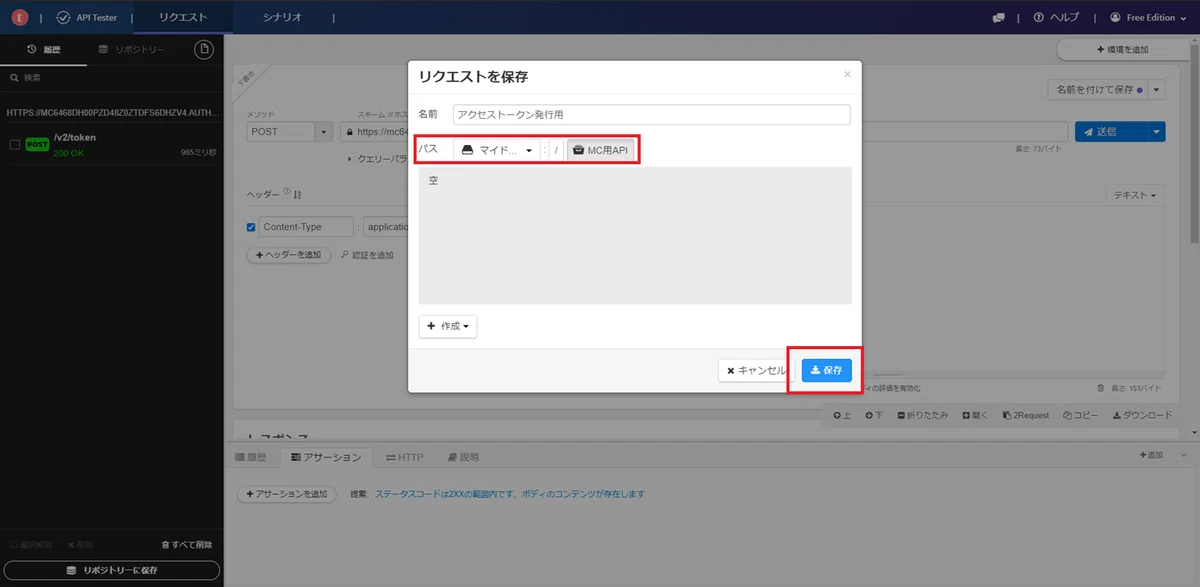Open the マイド... drive dropdown in path
Screen dimensions: 1200x587
(497, 150)
